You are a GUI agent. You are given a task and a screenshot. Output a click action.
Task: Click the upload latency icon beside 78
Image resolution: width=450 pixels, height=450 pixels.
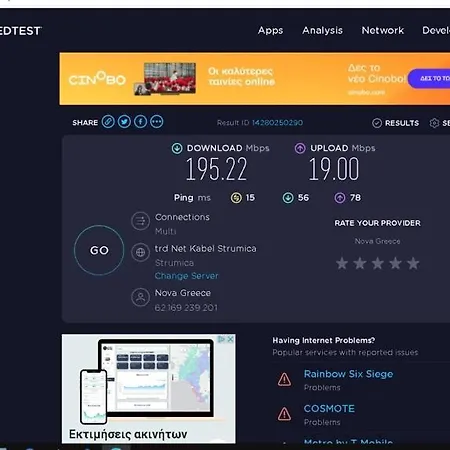coord(340,198)
